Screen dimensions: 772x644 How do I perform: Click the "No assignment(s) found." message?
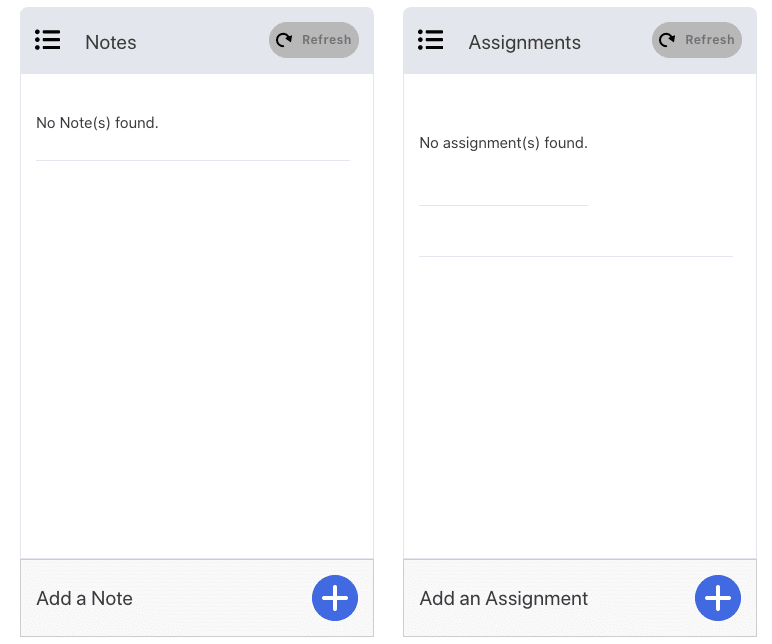pyautogui.click(x=503, y=143)
